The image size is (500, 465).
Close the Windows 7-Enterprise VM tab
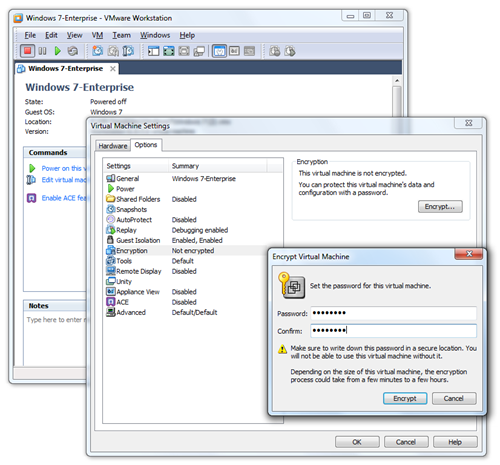(113, 69)
